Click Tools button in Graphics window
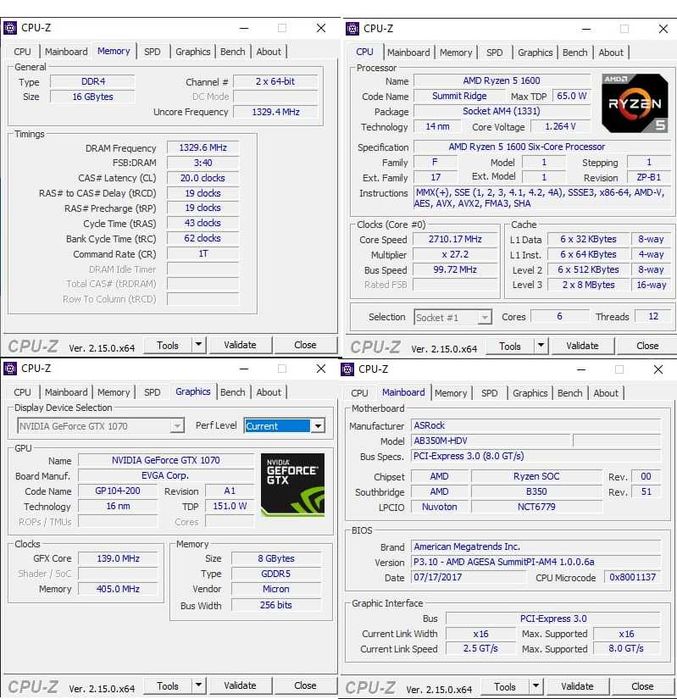Screen dimensions: 677x699 tap(168, 686)
